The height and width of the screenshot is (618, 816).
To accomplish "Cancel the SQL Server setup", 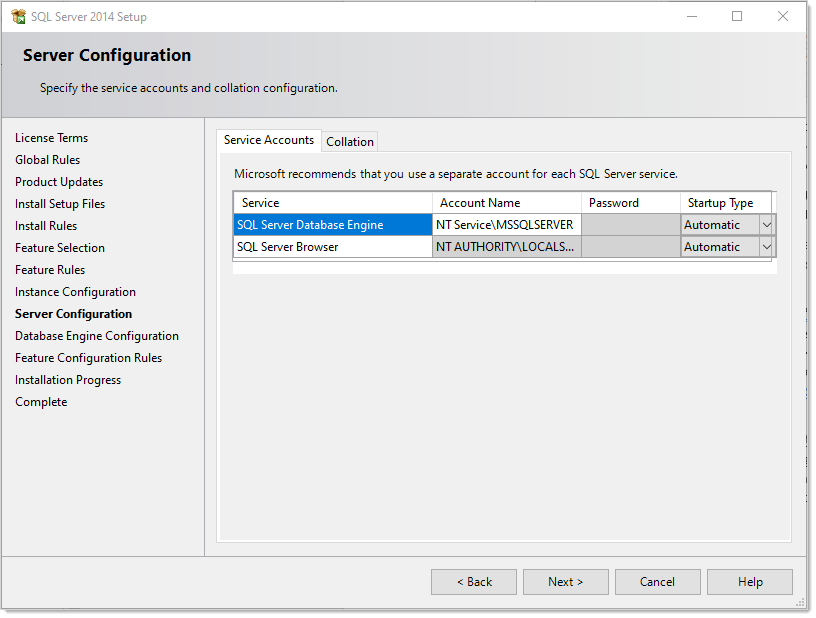I will coord(657,582).
